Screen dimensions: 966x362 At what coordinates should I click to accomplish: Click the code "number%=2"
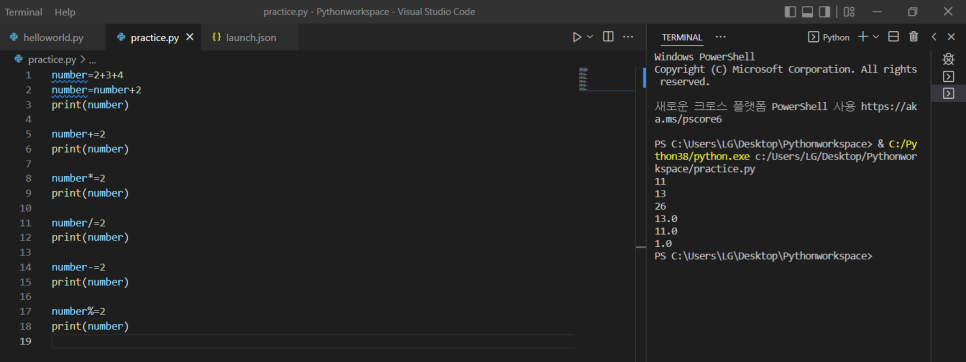coord(78,312)
